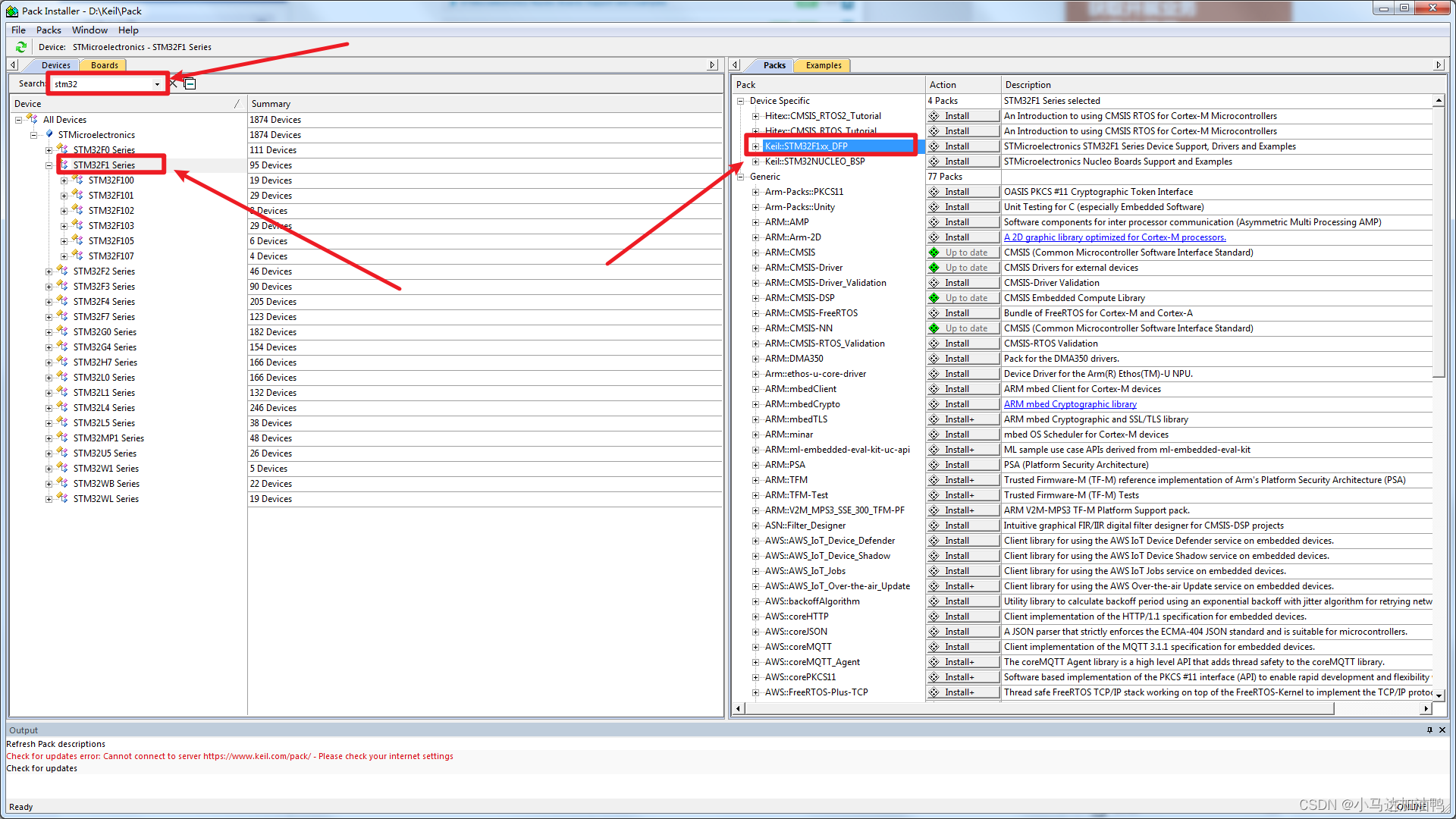Click the left-pane scroll-left tab arrow
The image size is (1456, 819).
tap(14, 65)
